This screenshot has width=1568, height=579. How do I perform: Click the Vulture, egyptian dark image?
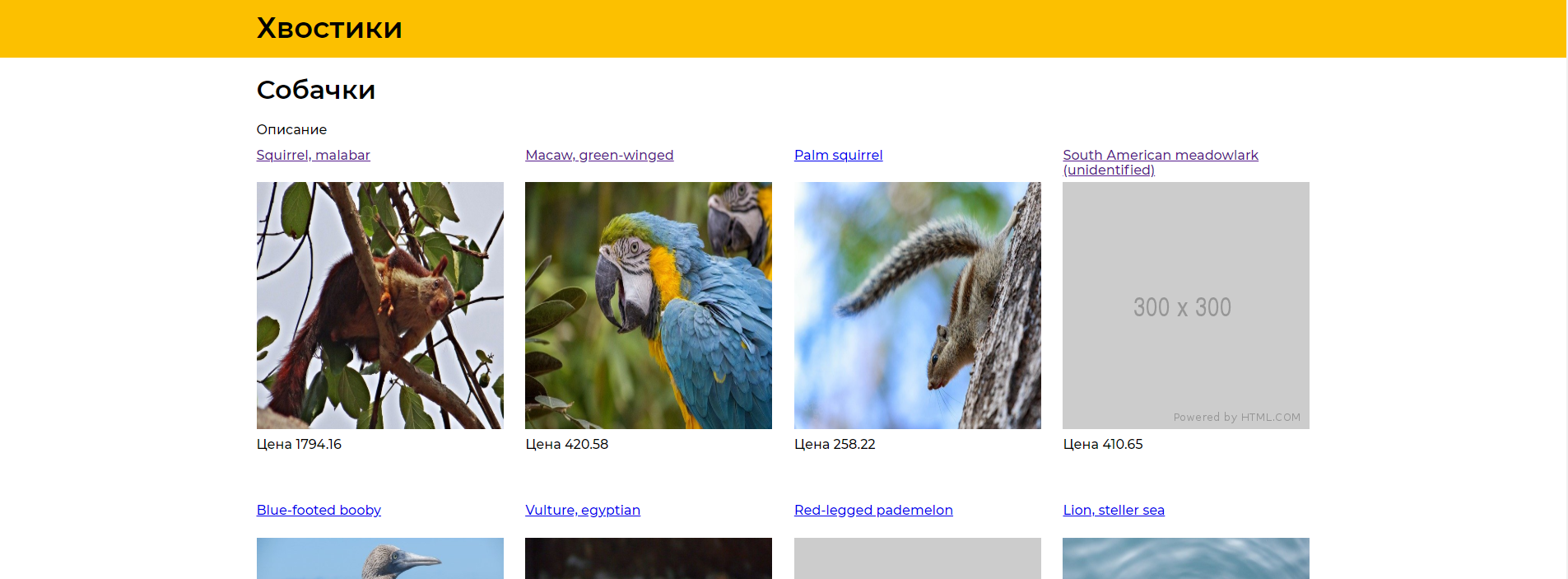pyautogui.click(x=649, y=558)
